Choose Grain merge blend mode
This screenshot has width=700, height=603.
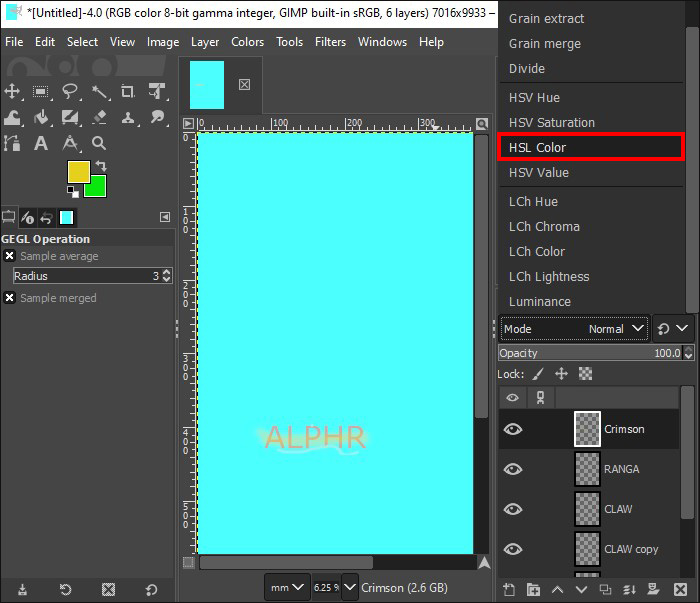click(591, 44)
